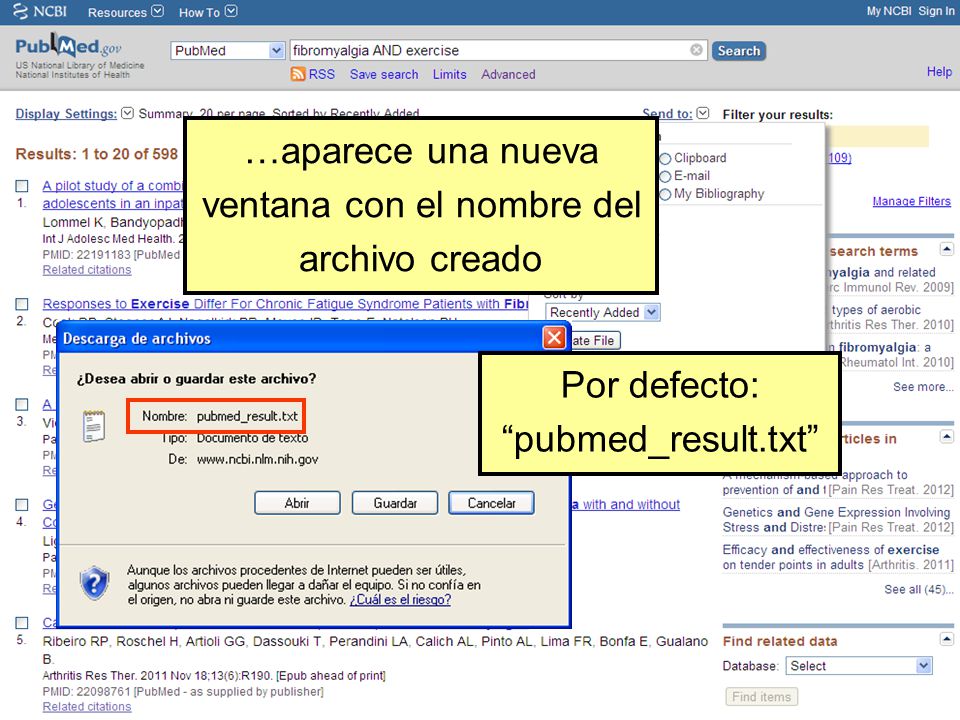The image size is (960, 720).
Task: Open the Advanced search link
Action: coord(508,74)
